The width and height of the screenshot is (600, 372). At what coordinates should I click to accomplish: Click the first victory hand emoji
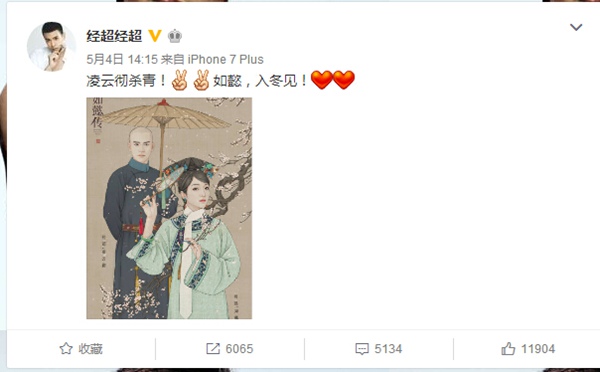point(179,80)
